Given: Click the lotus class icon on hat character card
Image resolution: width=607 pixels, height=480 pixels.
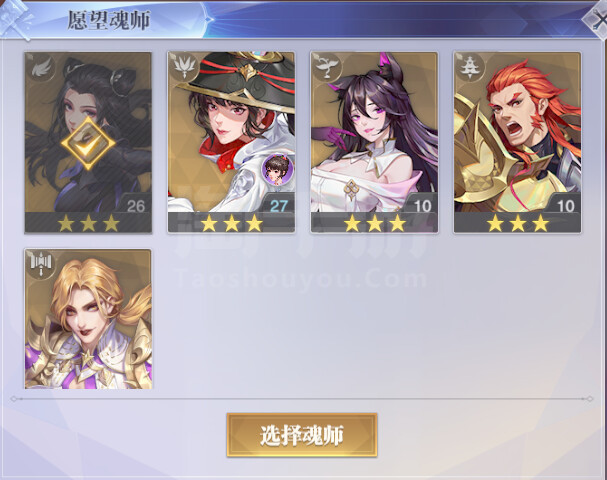Looking at the screenshot, I should 183,67.
